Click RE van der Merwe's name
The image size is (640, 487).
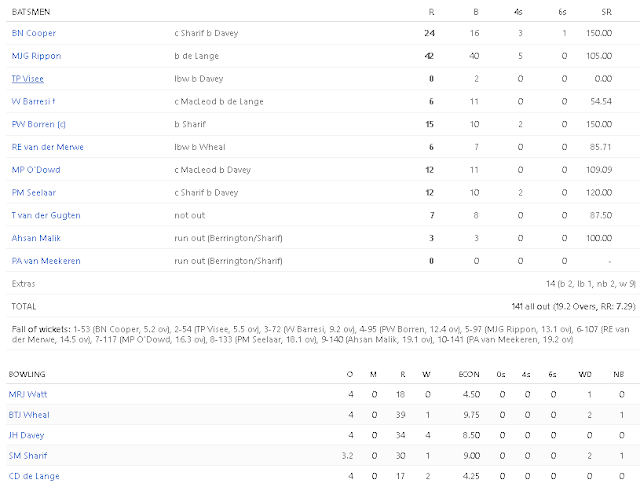coord(47,147)
